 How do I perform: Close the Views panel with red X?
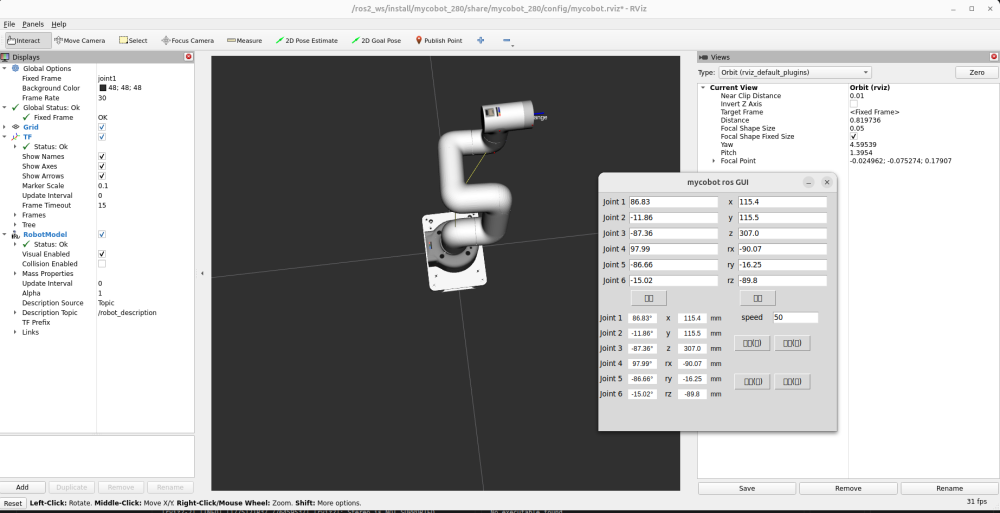coord(994,57)
